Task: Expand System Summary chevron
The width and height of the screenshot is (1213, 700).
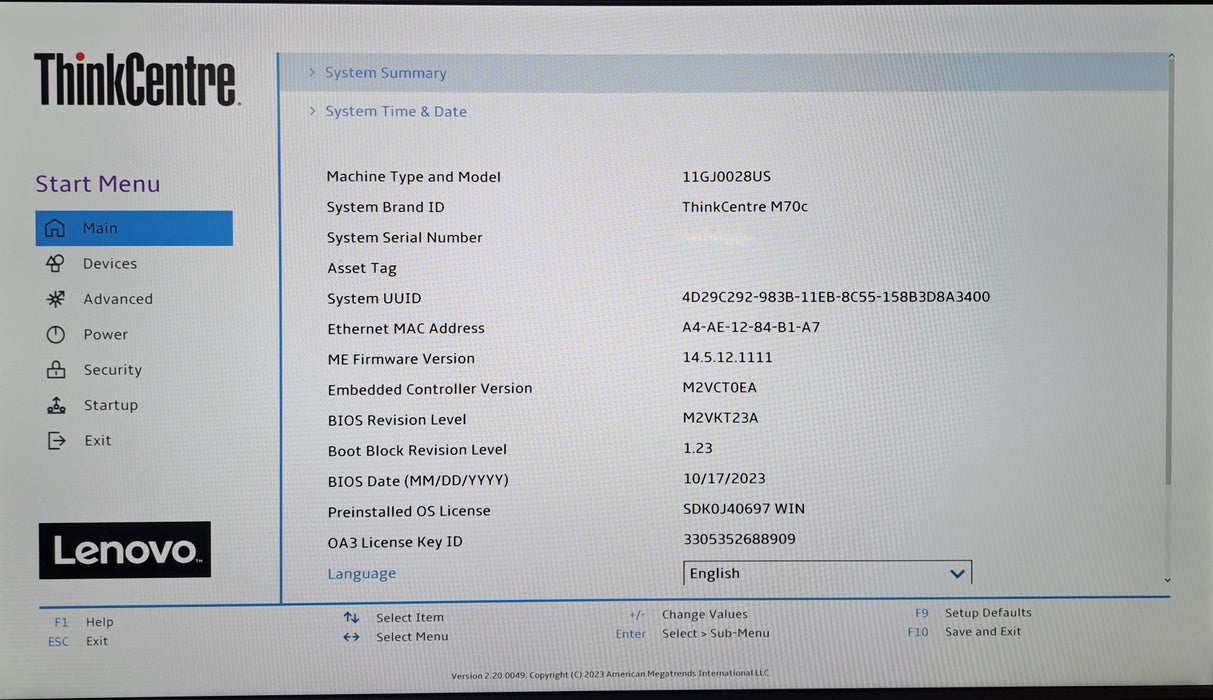Action: click(312, 72)
